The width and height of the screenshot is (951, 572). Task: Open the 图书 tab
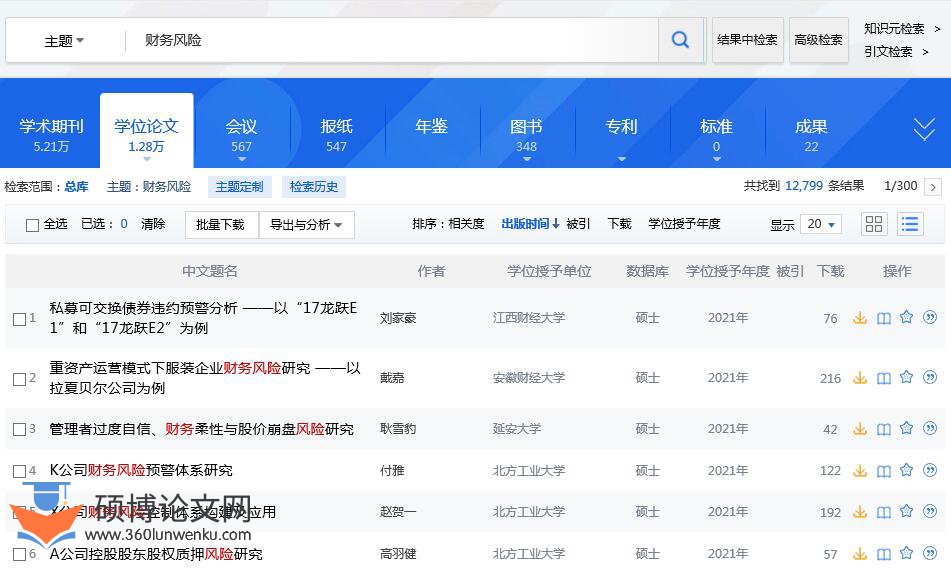pyautogui.click(x=526, y=135)
